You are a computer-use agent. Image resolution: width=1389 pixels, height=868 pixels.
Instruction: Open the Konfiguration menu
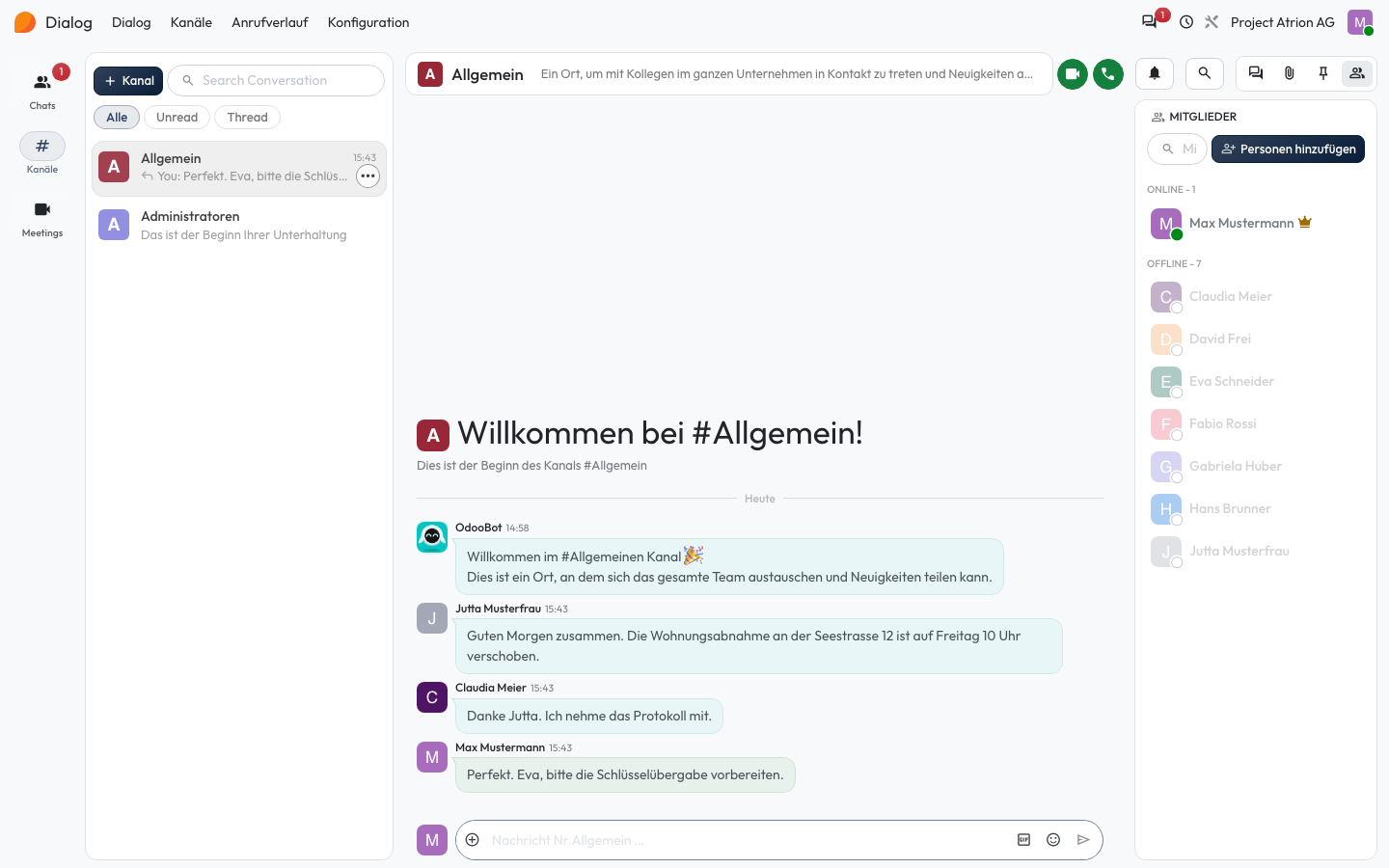[368, 22]
